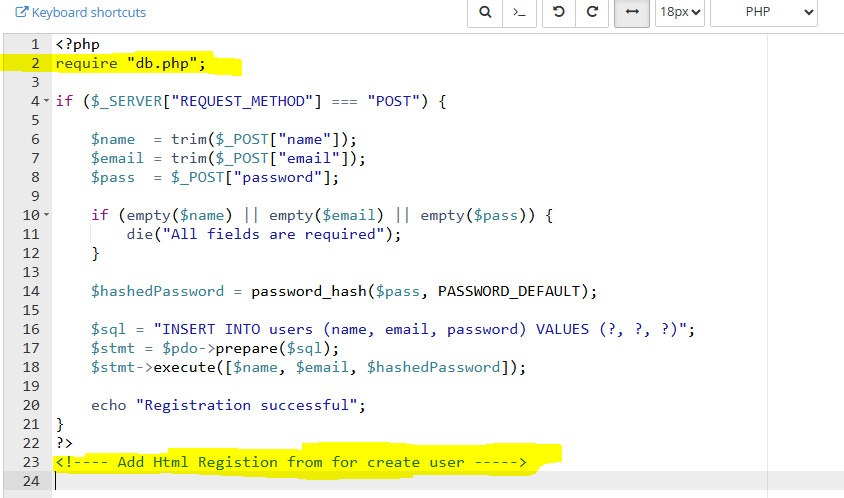
Task: Click the highlighted HTML comment on line 23
Action: click(x=290, y=462)
